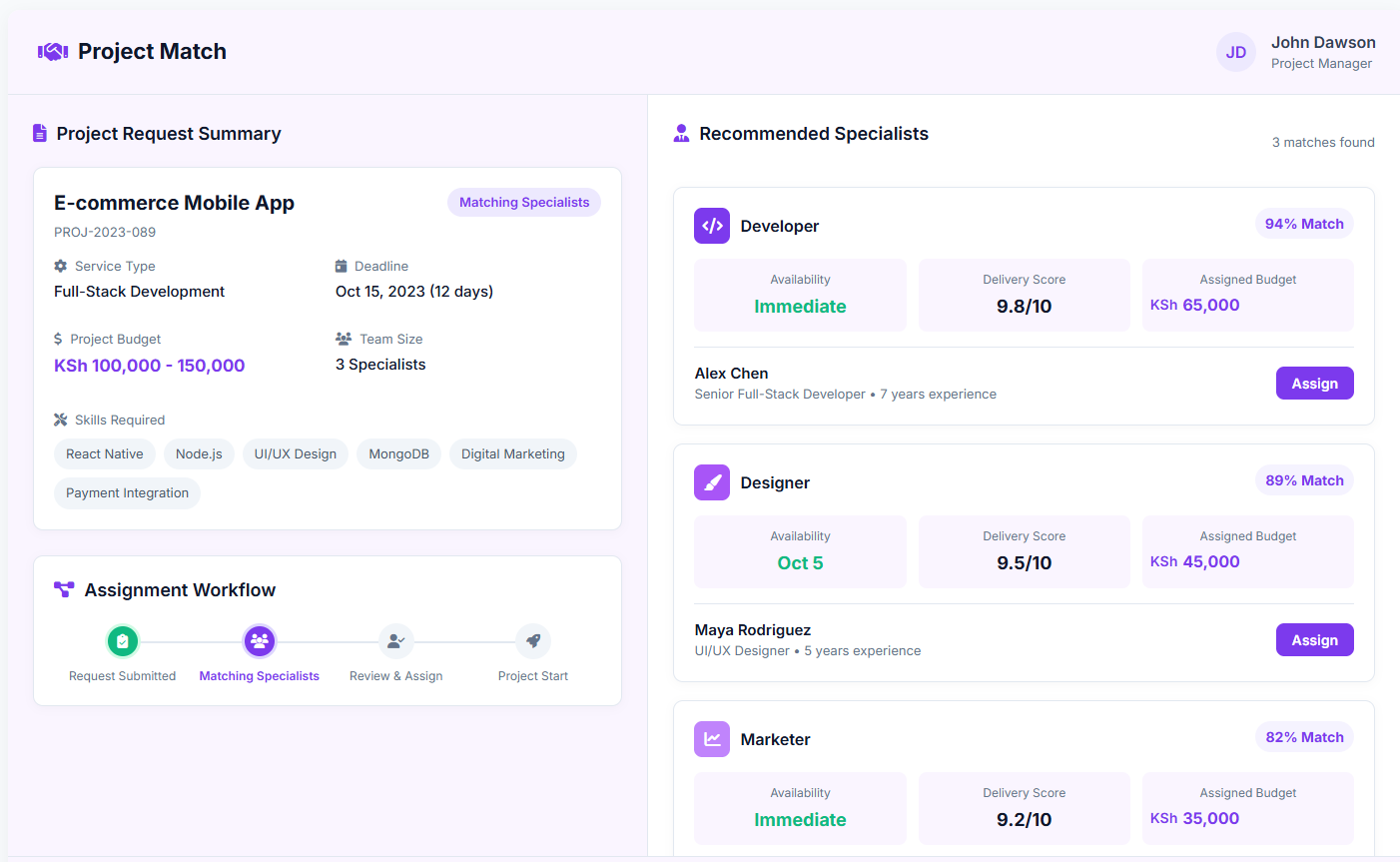Click the Assignment Workflow diagram icon
This screenshot has width=1400, height=862.
click(64, 590)
